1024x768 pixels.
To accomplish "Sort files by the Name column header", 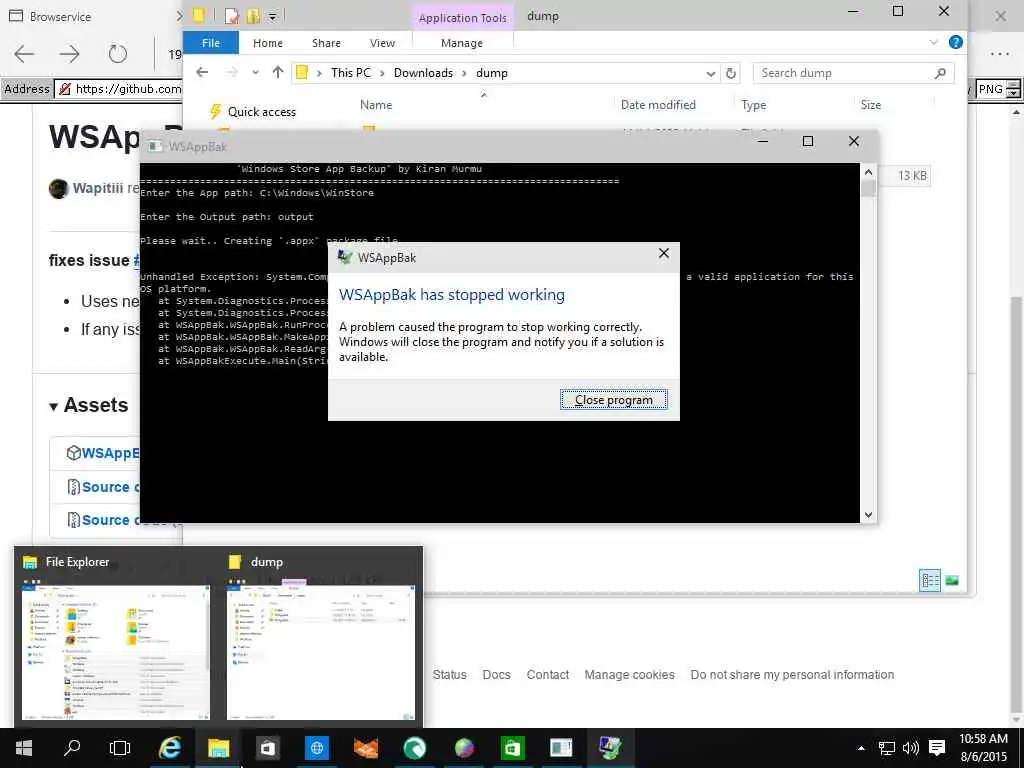I will pyautogui.click(x=376, y=104).
